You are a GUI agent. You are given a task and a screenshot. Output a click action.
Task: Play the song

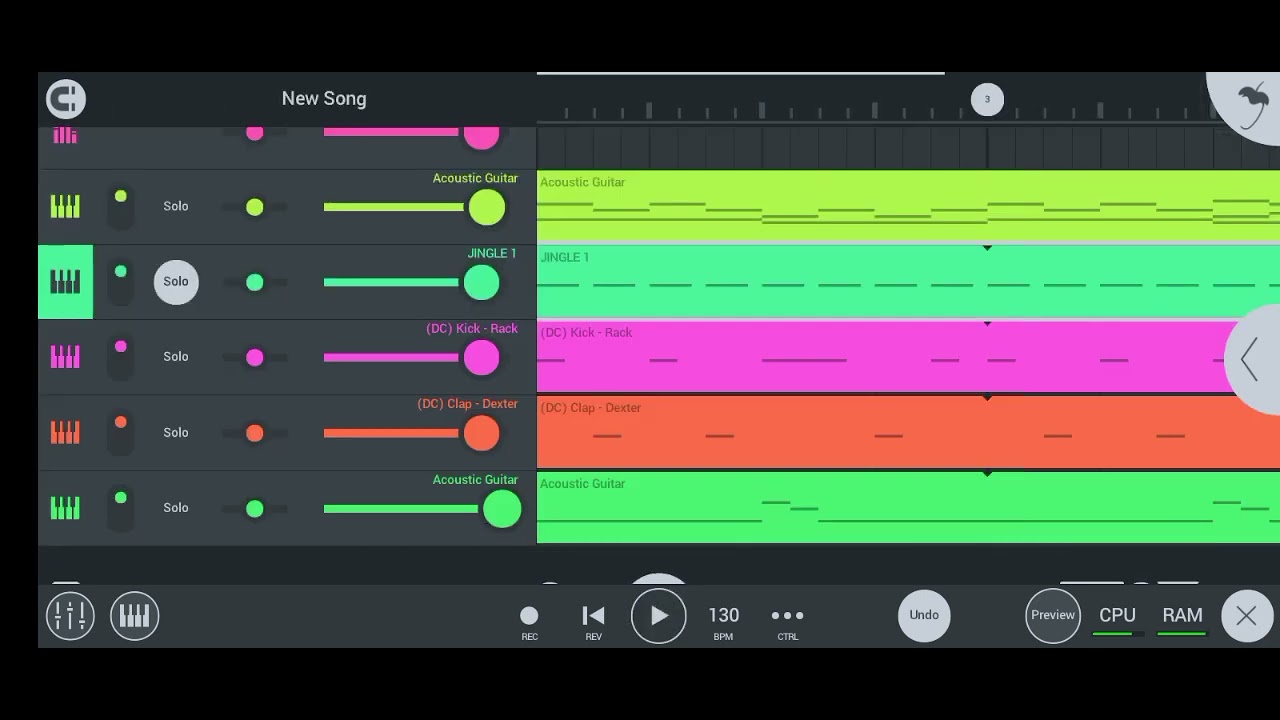tap(658, 616)
